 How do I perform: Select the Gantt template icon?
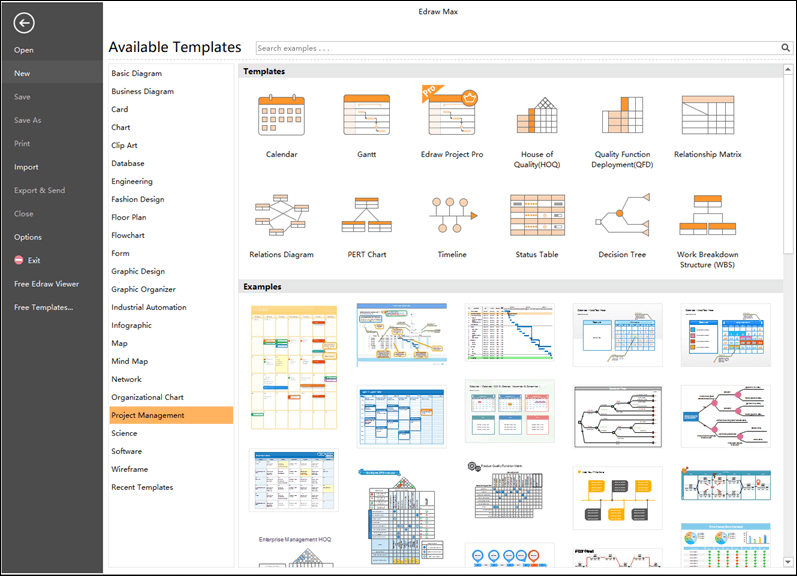pos(366,115)
